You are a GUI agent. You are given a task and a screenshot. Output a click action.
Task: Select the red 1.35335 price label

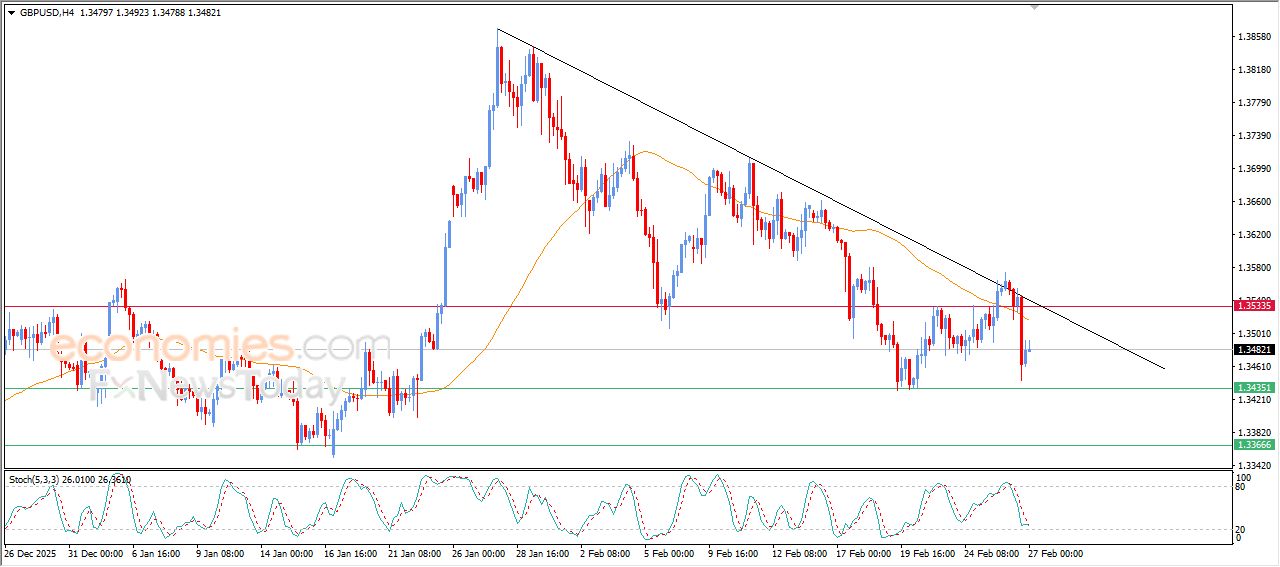coord(1254,305)
